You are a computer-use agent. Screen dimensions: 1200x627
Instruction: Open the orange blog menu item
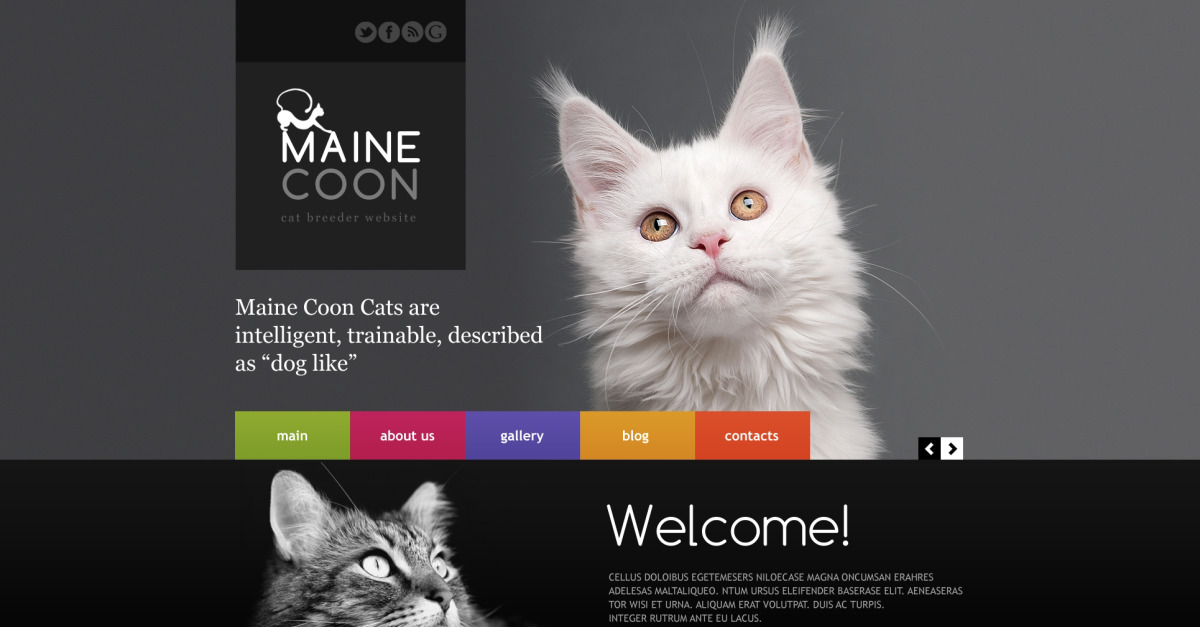coord(637,435)
